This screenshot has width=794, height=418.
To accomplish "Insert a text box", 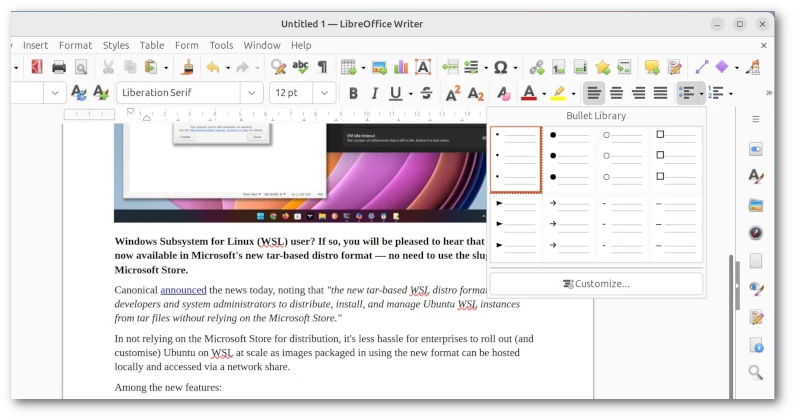I will 423,67.
